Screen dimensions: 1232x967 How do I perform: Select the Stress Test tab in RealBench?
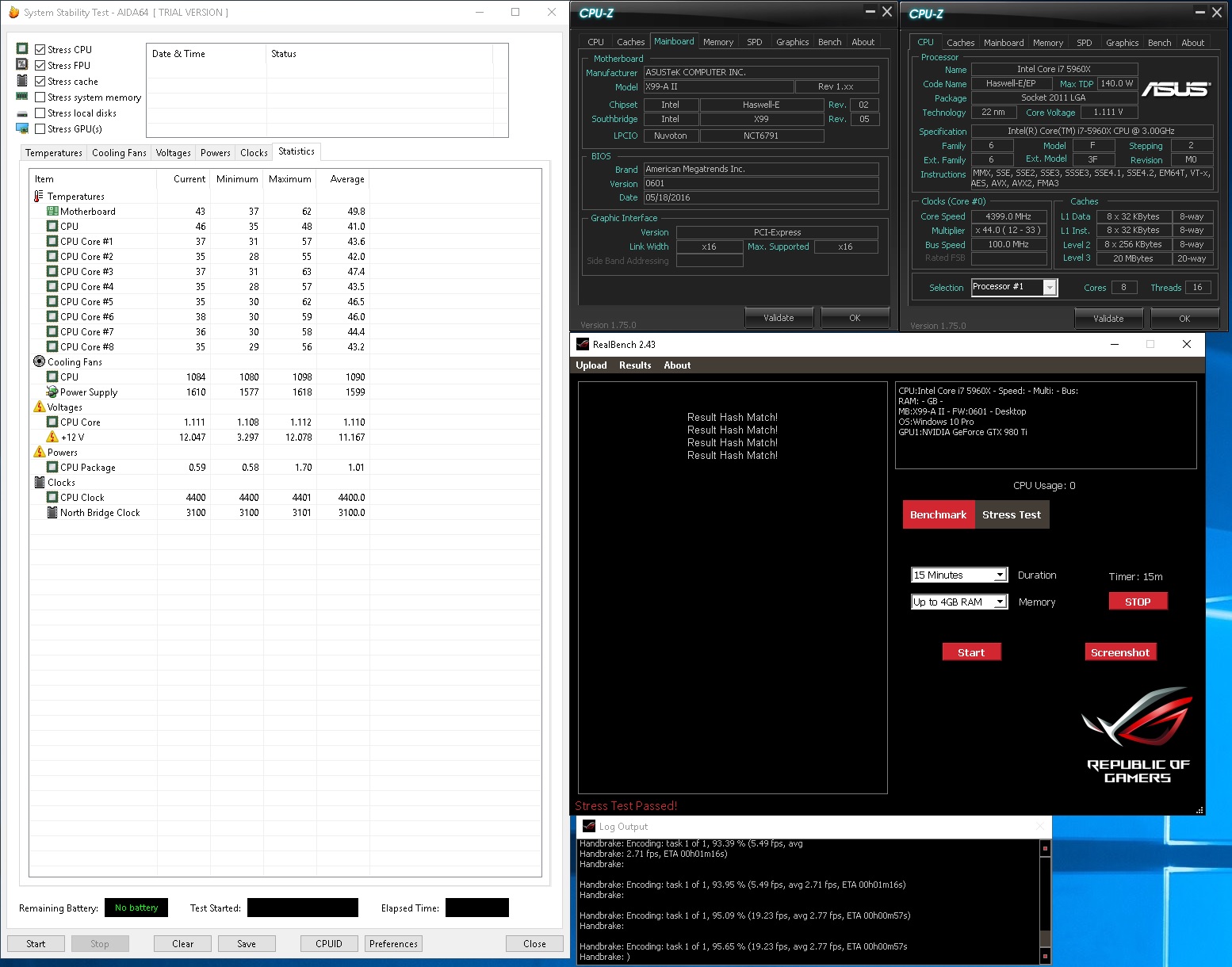1012,514
